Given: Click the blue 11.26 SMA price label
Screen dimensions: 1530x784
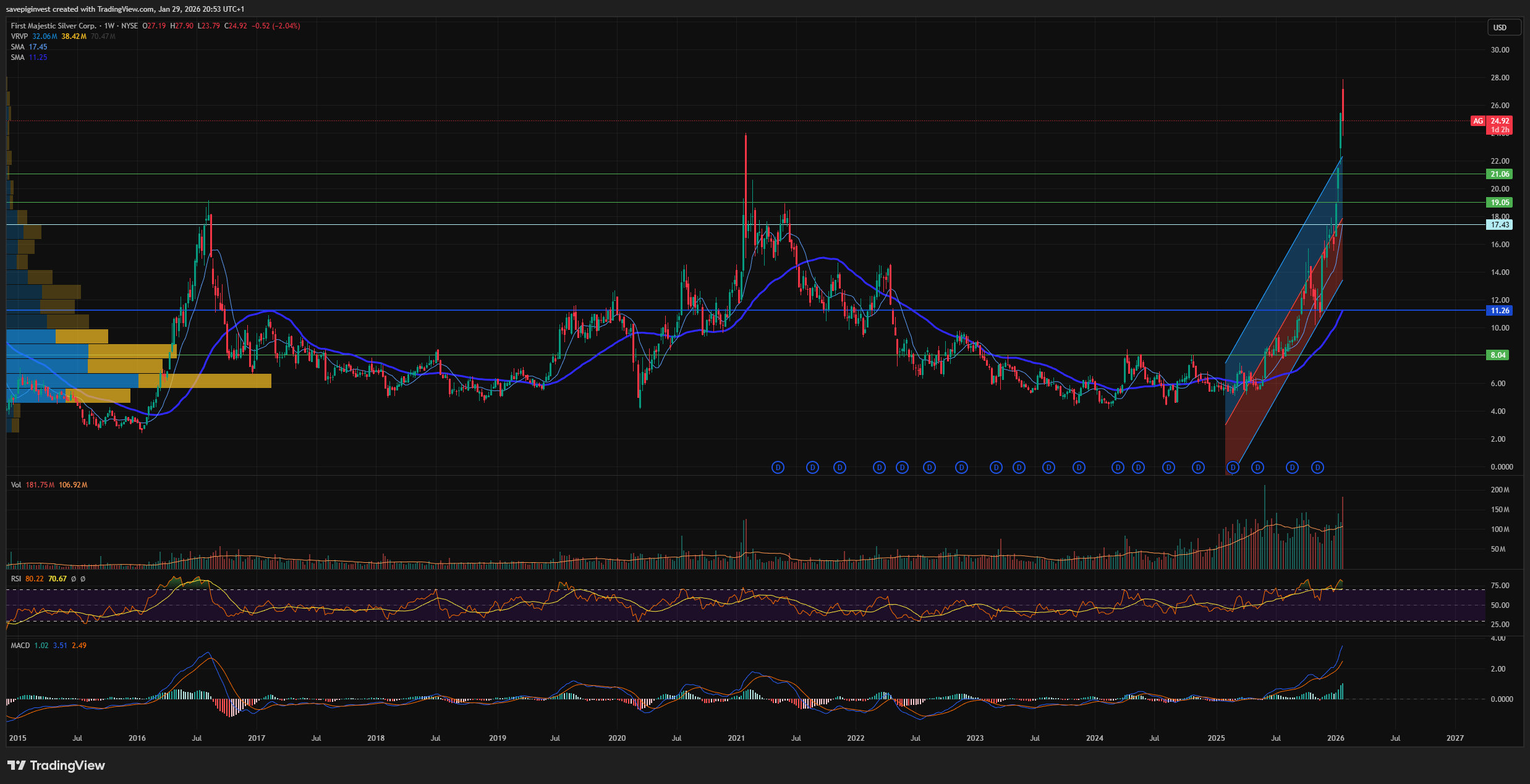Looking at the screenshot, I should coord(1499,311).
